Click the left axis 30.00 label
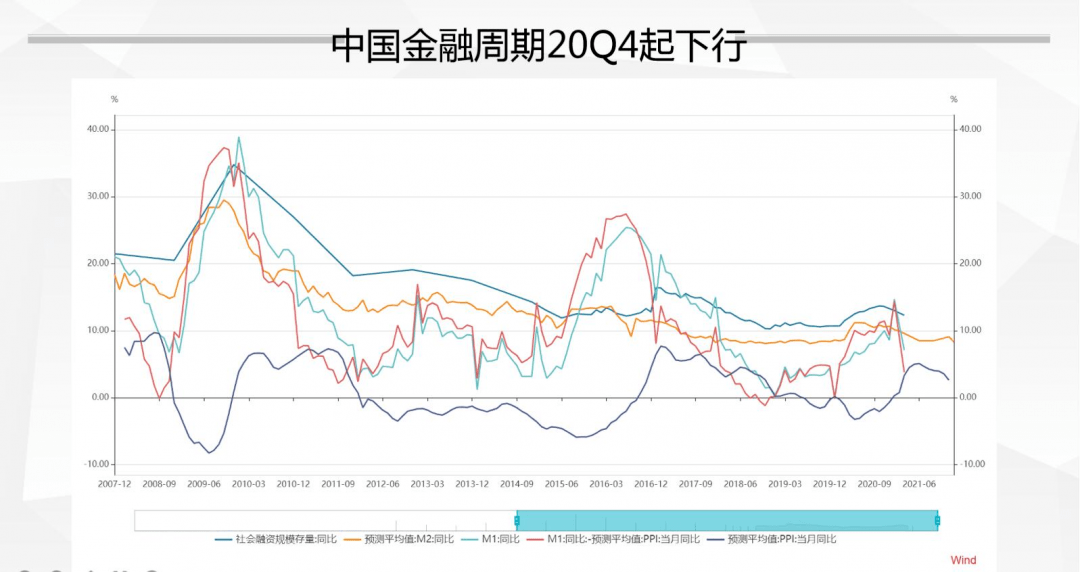Screen dimensions: 1080x572 pyautogui.click(x=97, y=196)
